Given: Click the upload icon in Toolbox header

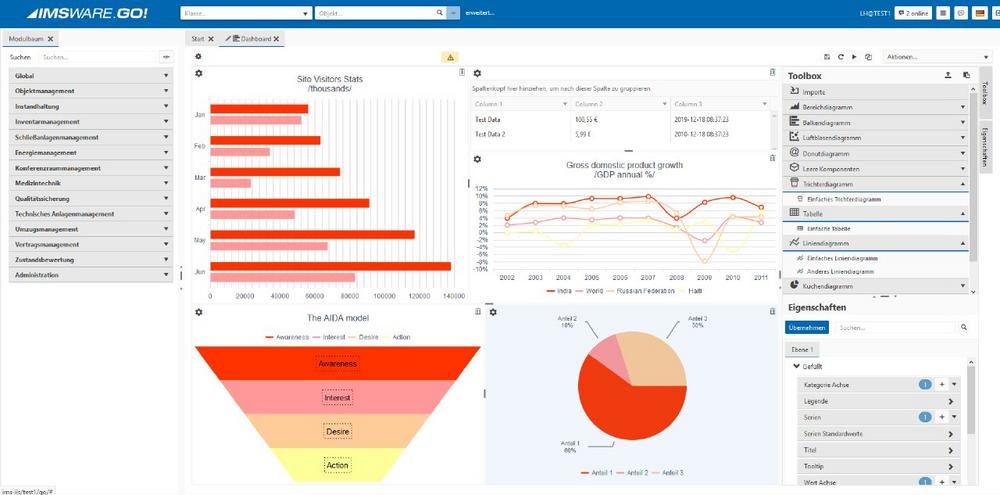Looking at the screenshot, I should click(x=948, y=75).
